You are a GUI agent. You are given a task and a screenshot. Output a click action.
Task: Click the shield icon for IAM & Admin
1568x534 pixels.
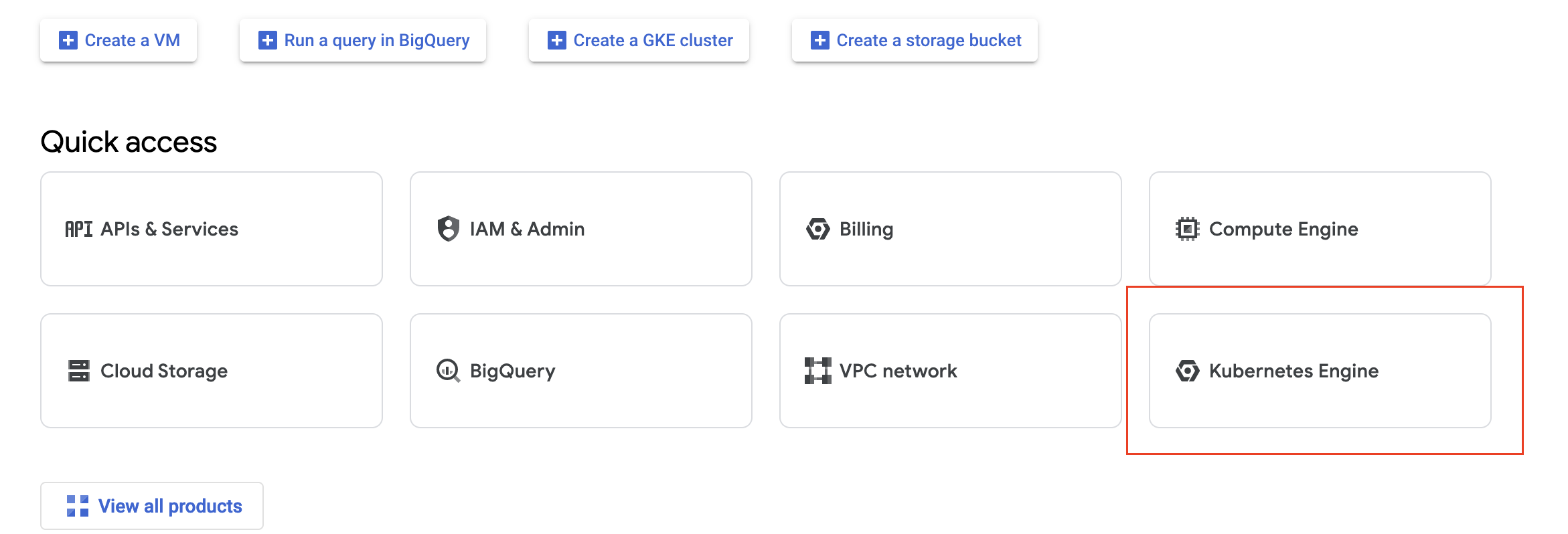pyautogui.click(x=448, y=229)
